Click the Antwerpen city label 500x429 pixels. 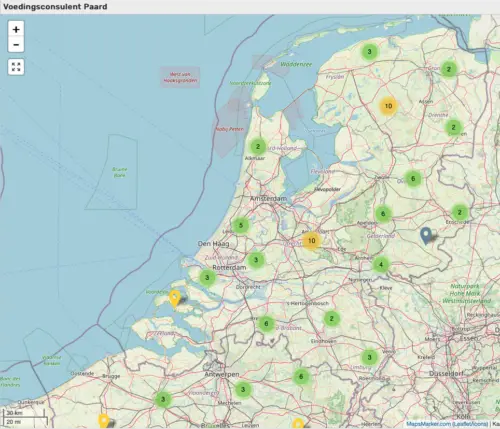[222, 374]
